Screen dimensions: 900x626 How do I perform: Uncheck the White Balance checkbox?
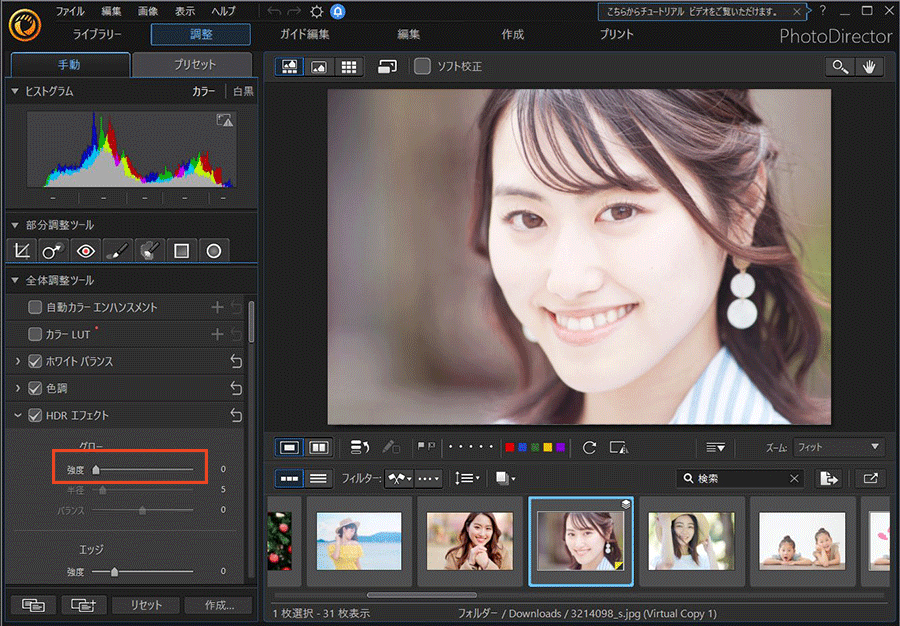[x=35, y=361]
